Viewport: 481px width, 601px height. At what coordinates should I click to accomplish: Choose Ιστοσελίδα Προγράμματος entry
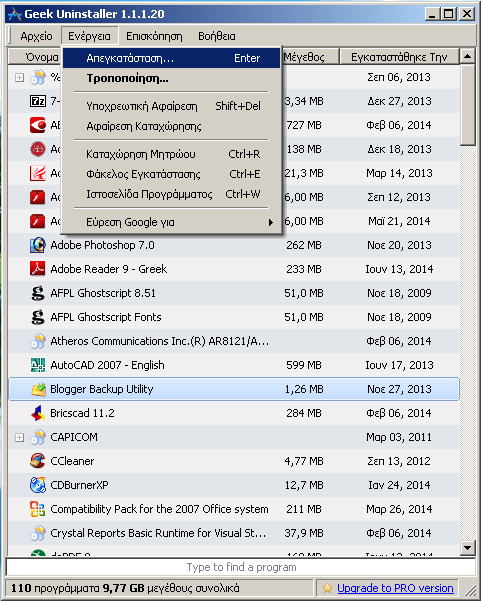[172, 194]
